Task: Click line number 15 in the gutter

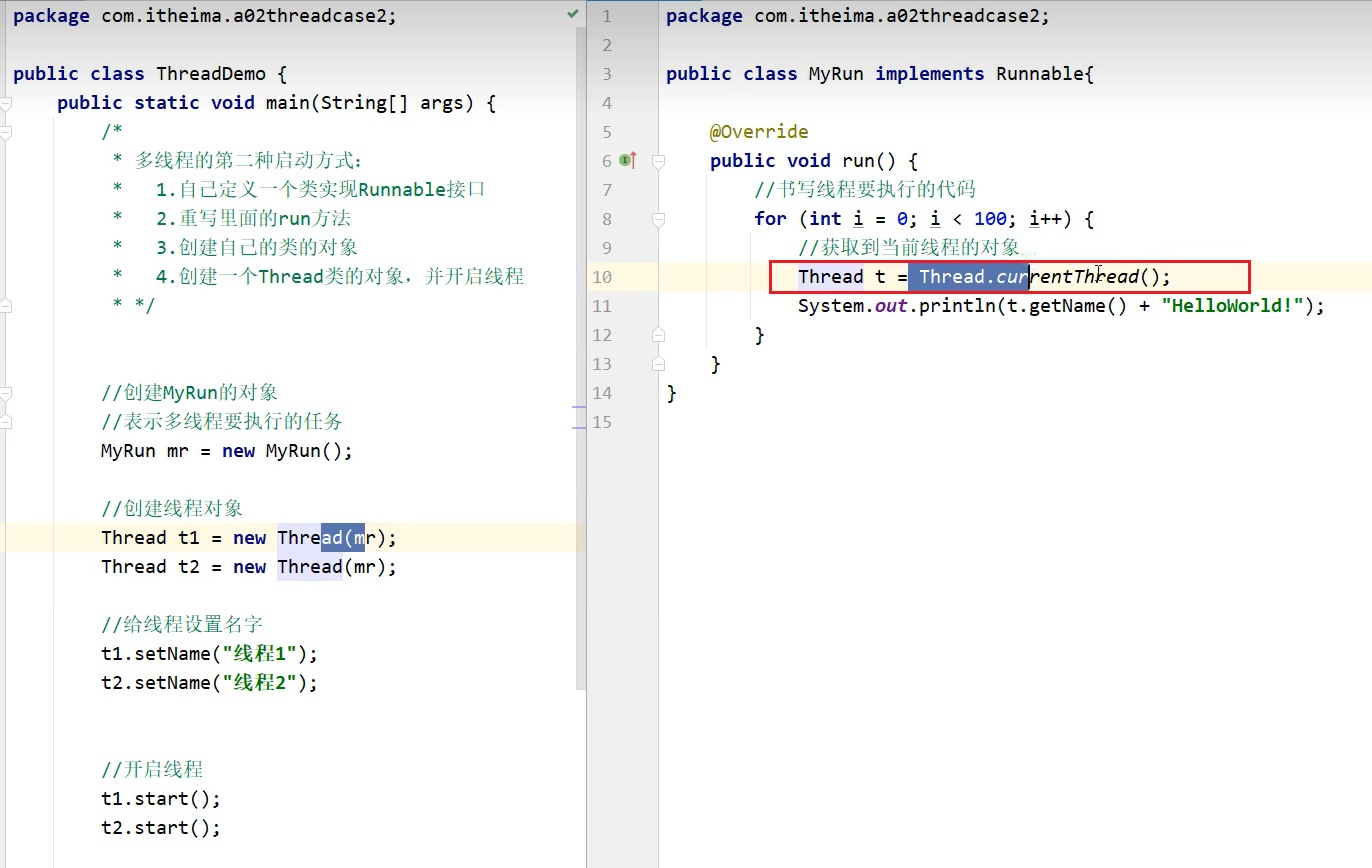Action: [x=602, y=422]
